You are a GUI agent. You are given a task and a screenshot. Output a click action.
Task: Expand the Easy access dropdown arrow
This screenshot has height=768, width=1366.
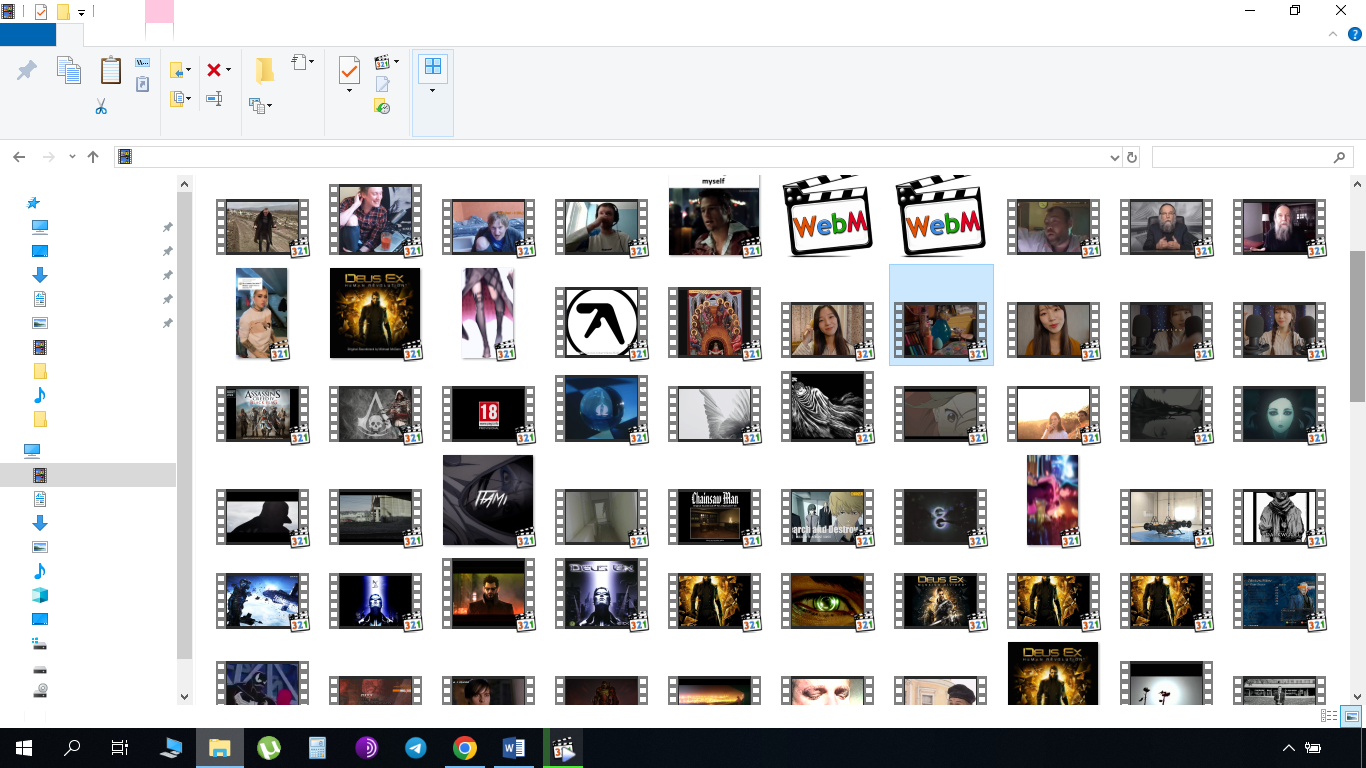tap(270, 104)
